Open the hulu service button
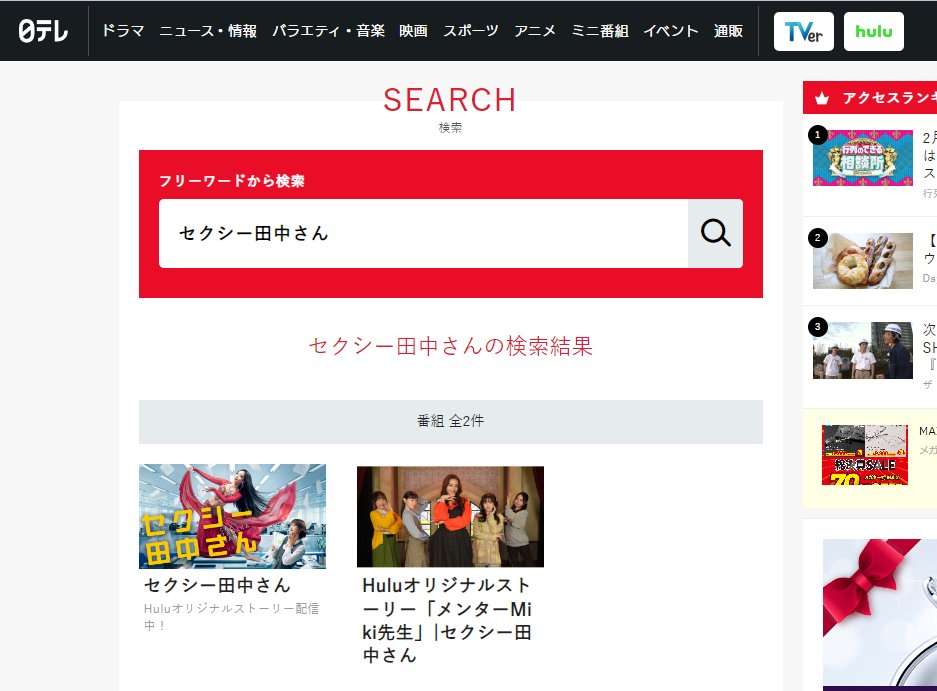Viewport: 937px width, 691px height. click(x=873, y=31)
